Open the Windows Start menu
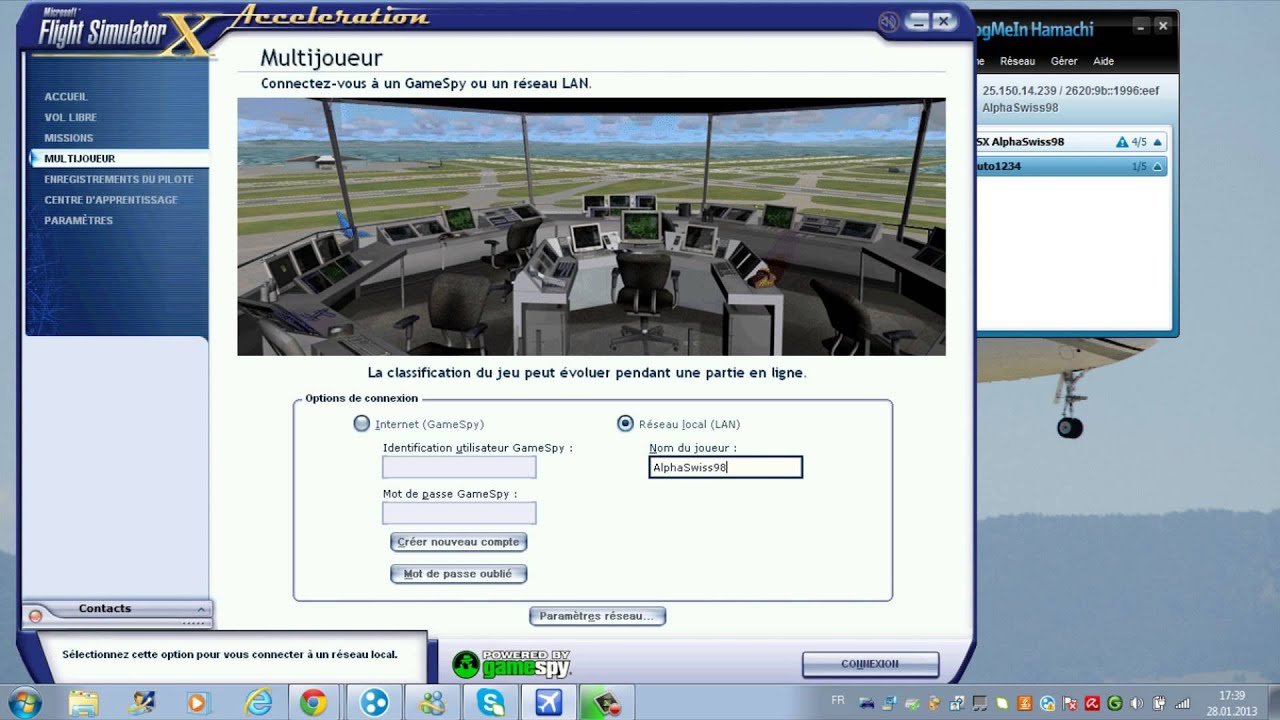This screenshot has height=720, width=1280. click(24, 702)
